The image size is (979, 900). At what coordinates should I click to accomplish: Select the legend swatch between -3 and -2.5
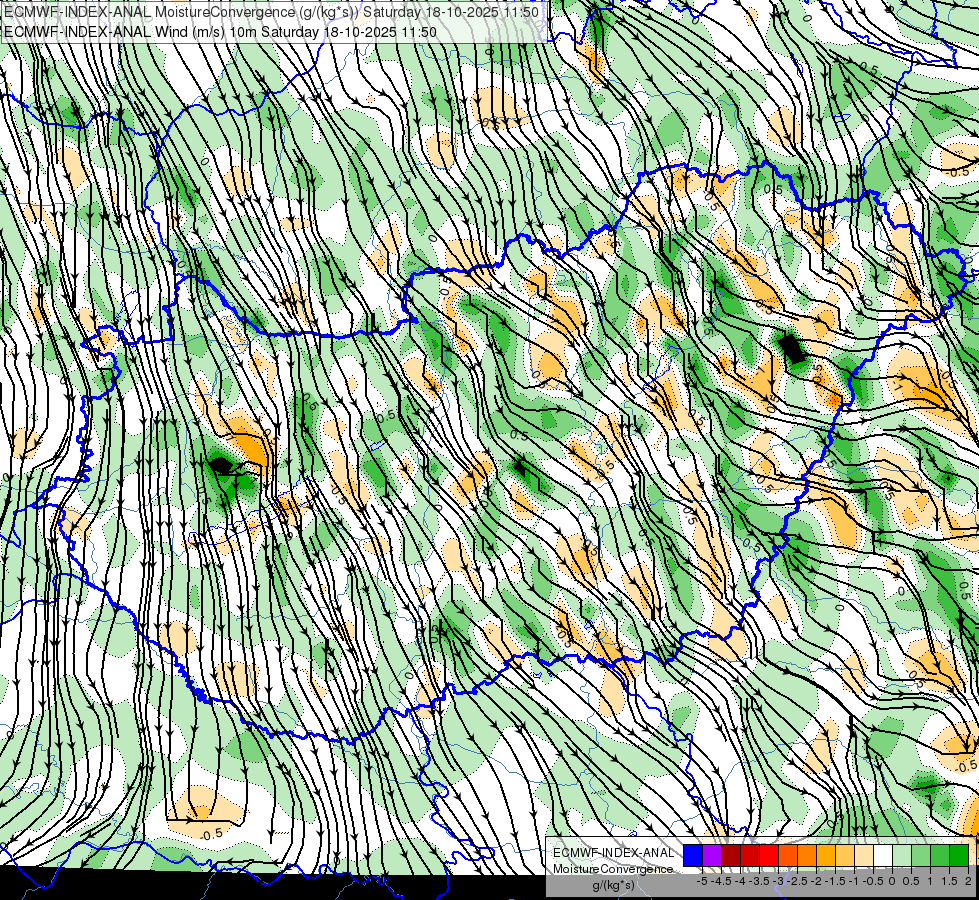[x=788, y=855]
